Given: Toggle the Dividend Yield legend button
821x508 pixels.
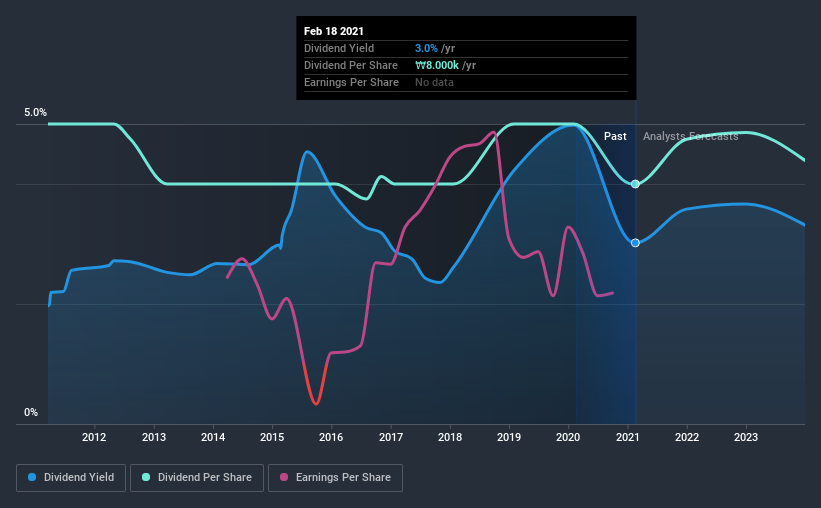Looking at the screenshot, I should pos(71,478).
